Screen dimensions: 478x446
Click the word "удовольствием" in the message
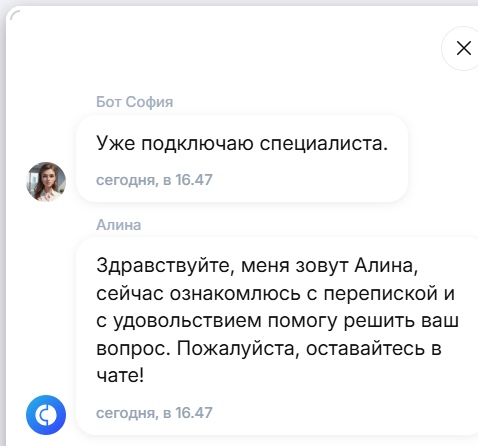[188, 321]
